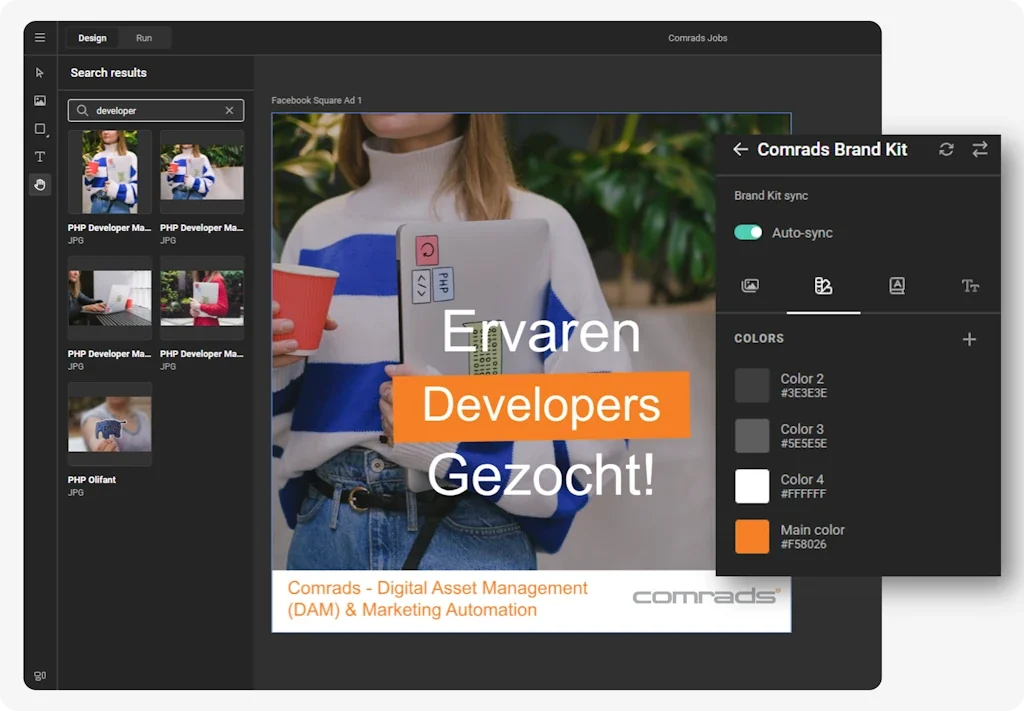Open the Brand Kit fonts tab
The height and width of the screenshot is (711, 1024).
(x=970, y=285)
